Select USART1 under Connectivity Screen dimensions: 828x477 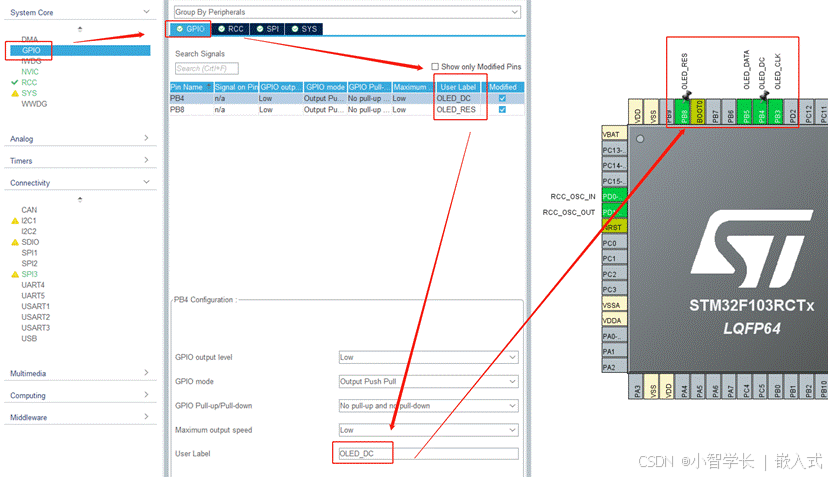(35, 306)
